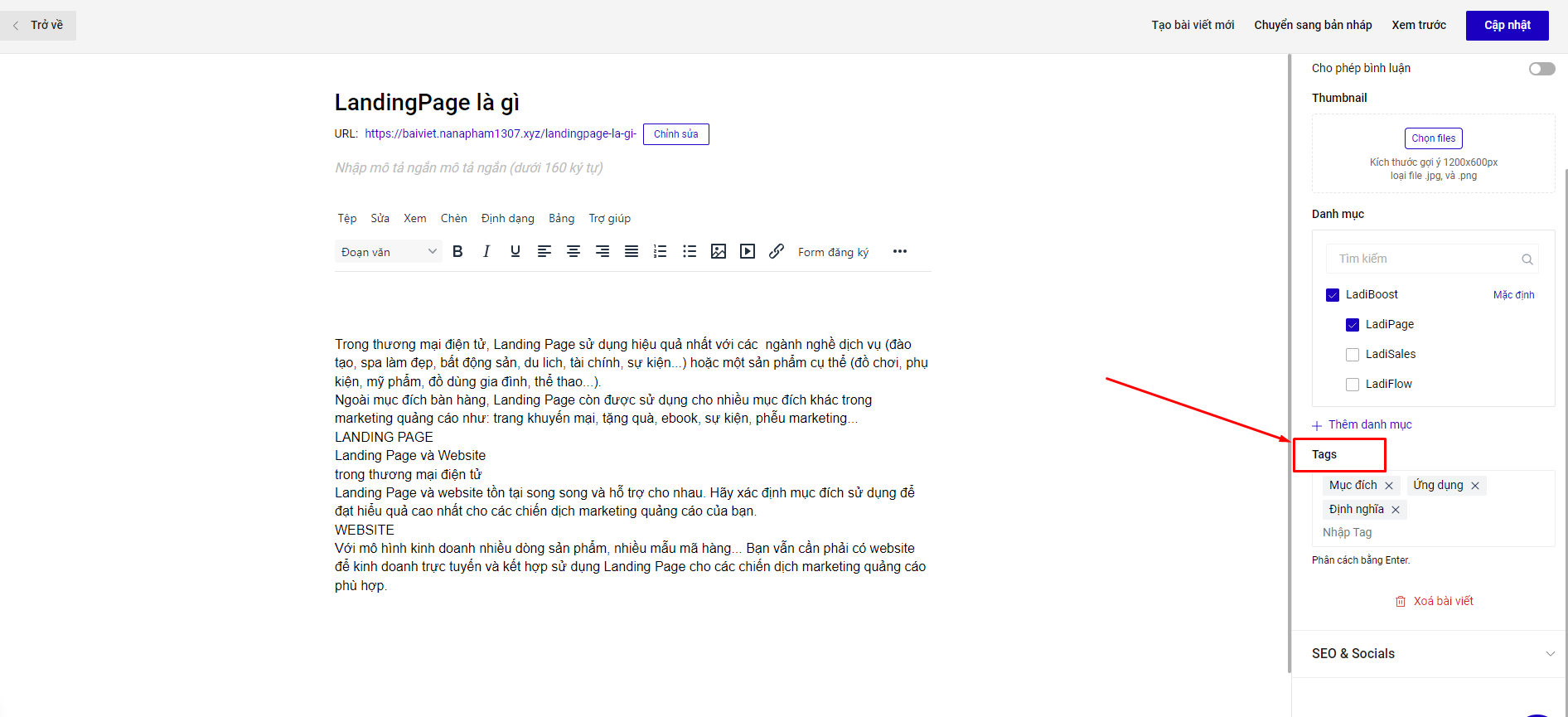Toggle bold formatting in editor toolbar

tap(457, 252)
